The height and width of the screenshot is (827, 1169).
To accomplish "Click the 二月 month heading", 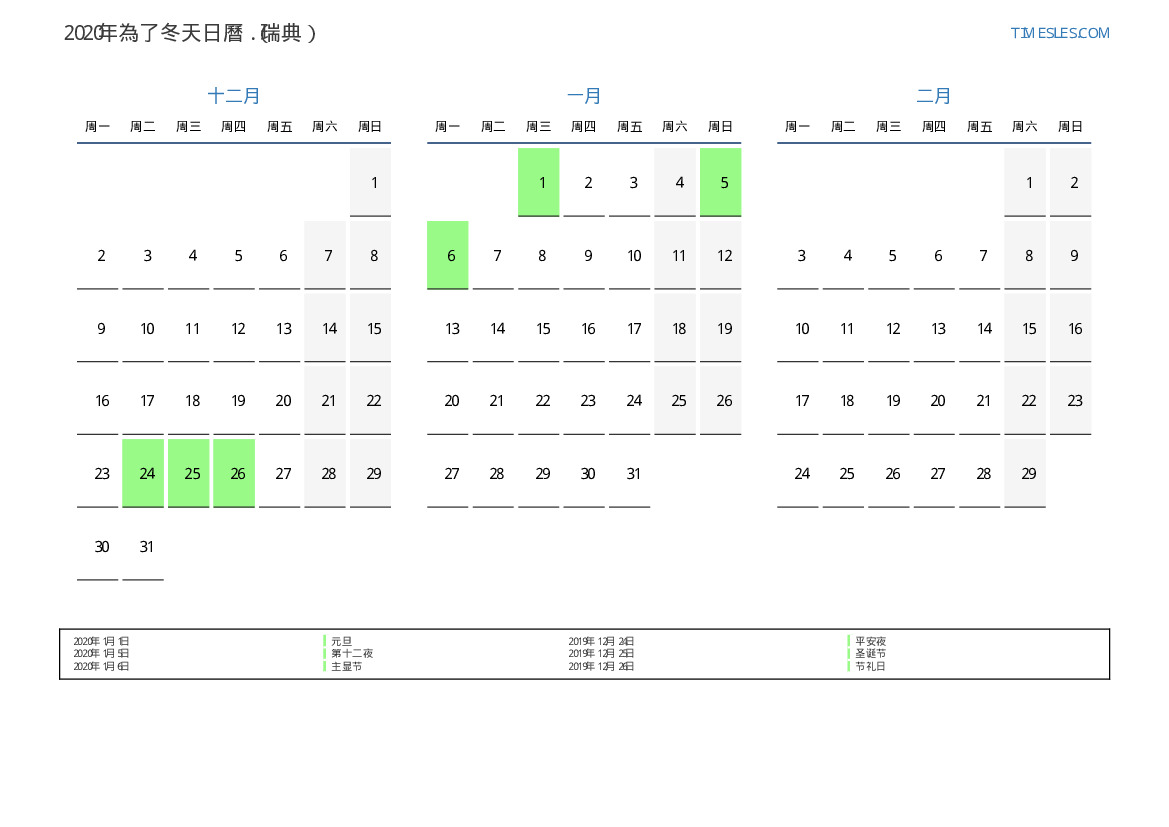I will (x=934, y=96).
